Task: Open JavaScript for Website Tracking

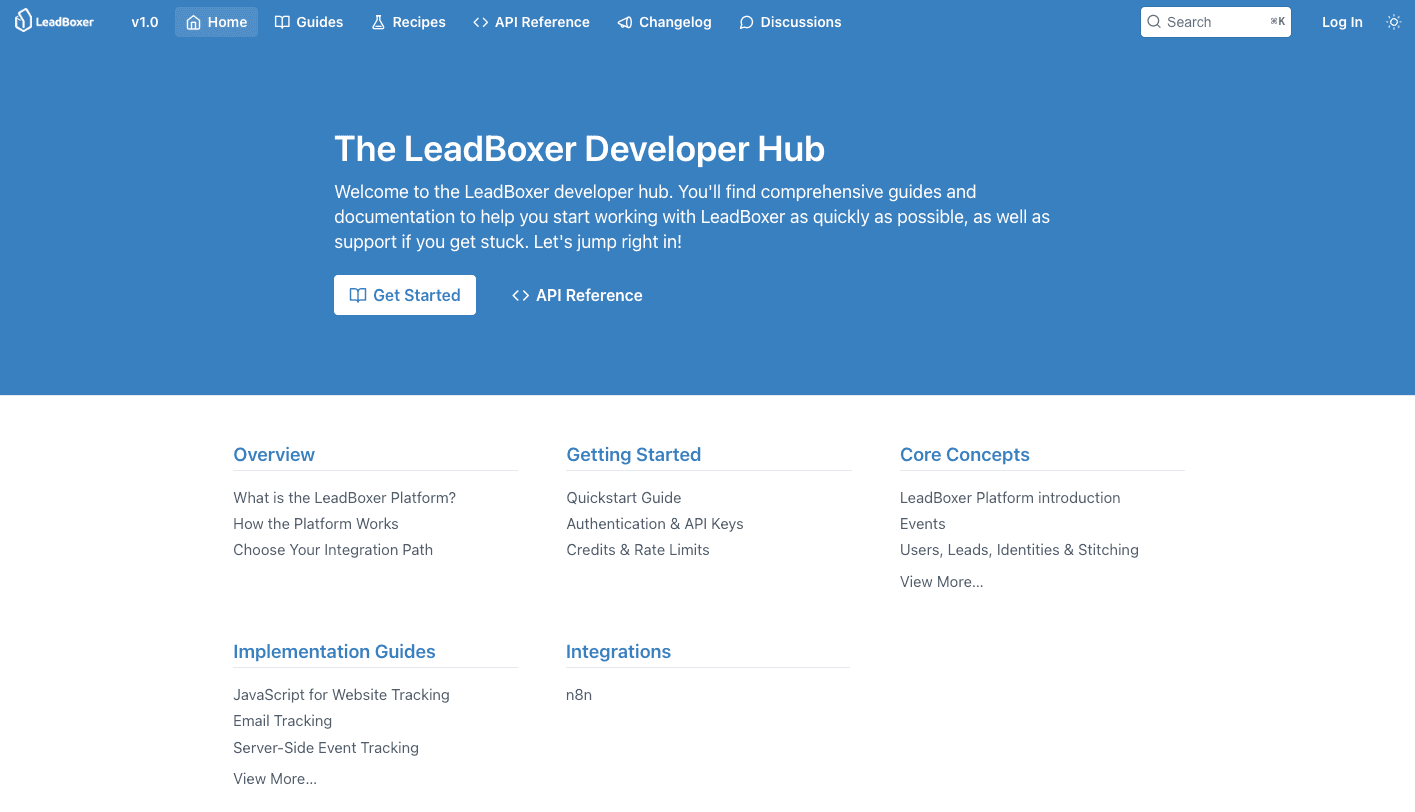Action: [341, 695]
